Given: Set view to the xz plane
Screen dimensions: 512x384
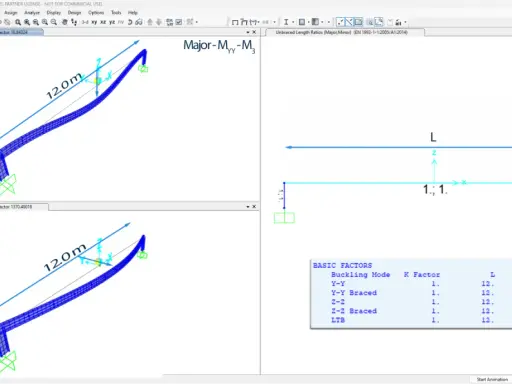Looking at the screenshot, I should click(103, 22).
